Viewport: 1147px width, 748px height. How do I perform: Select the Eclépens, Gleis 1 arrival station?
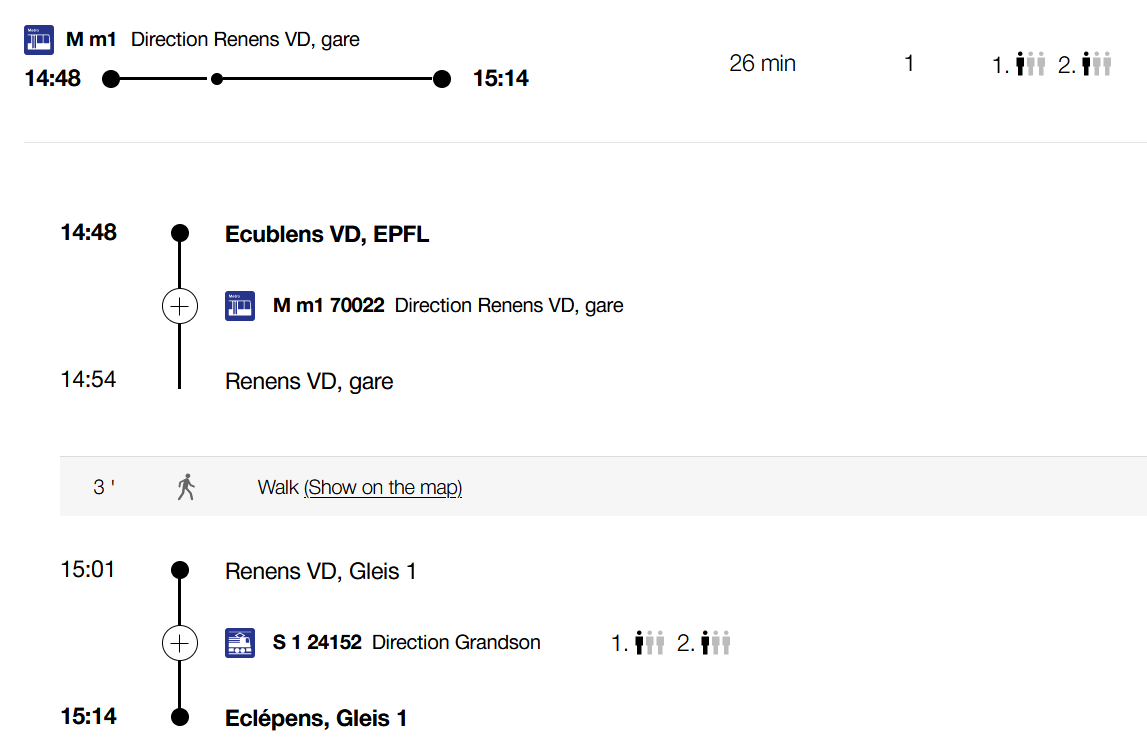(316, 718)
